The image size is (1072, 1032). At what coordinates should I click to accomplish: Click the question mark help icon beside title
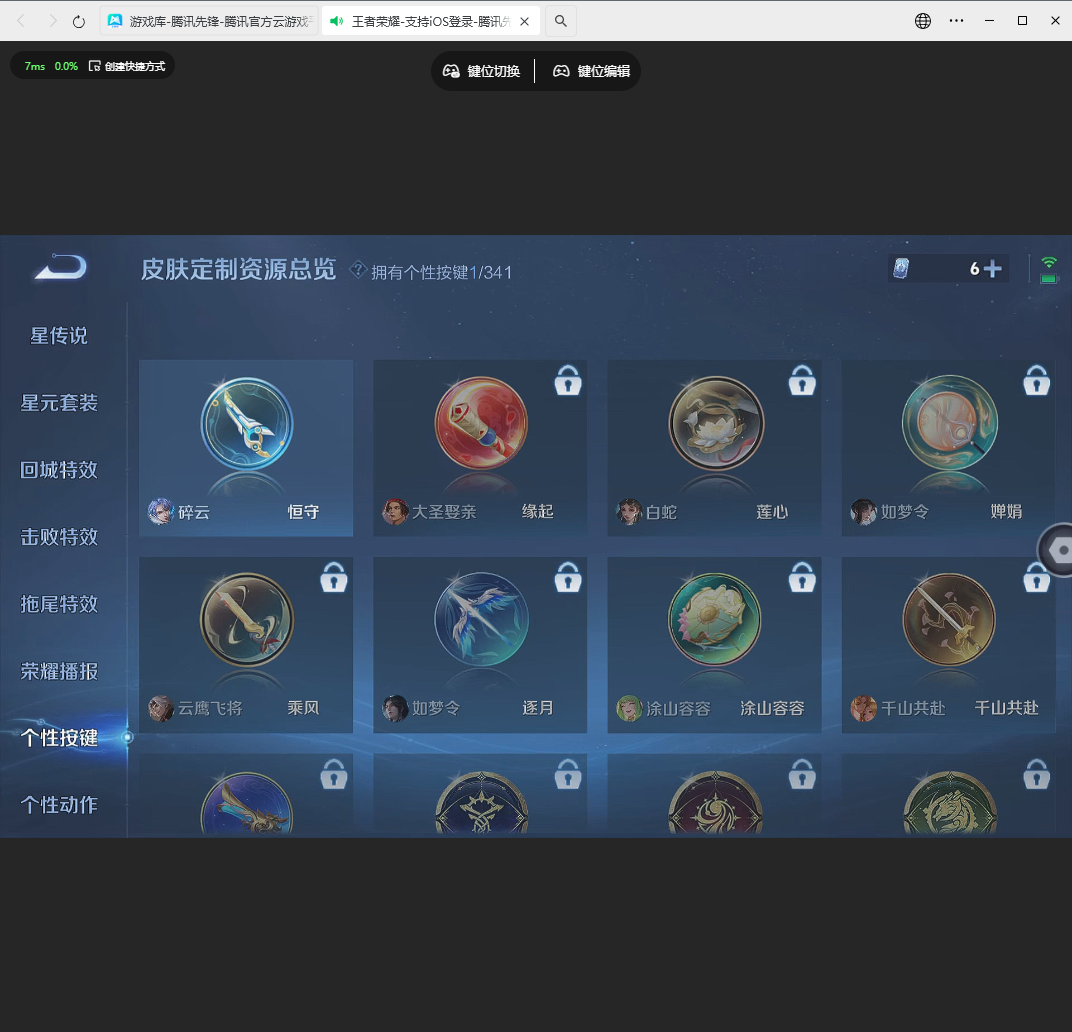point(358,271)
